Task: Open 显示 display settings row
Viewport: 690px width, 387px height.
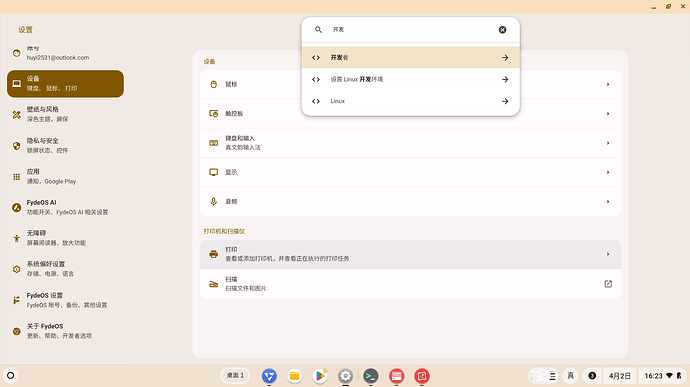Action: pos(410,172)
